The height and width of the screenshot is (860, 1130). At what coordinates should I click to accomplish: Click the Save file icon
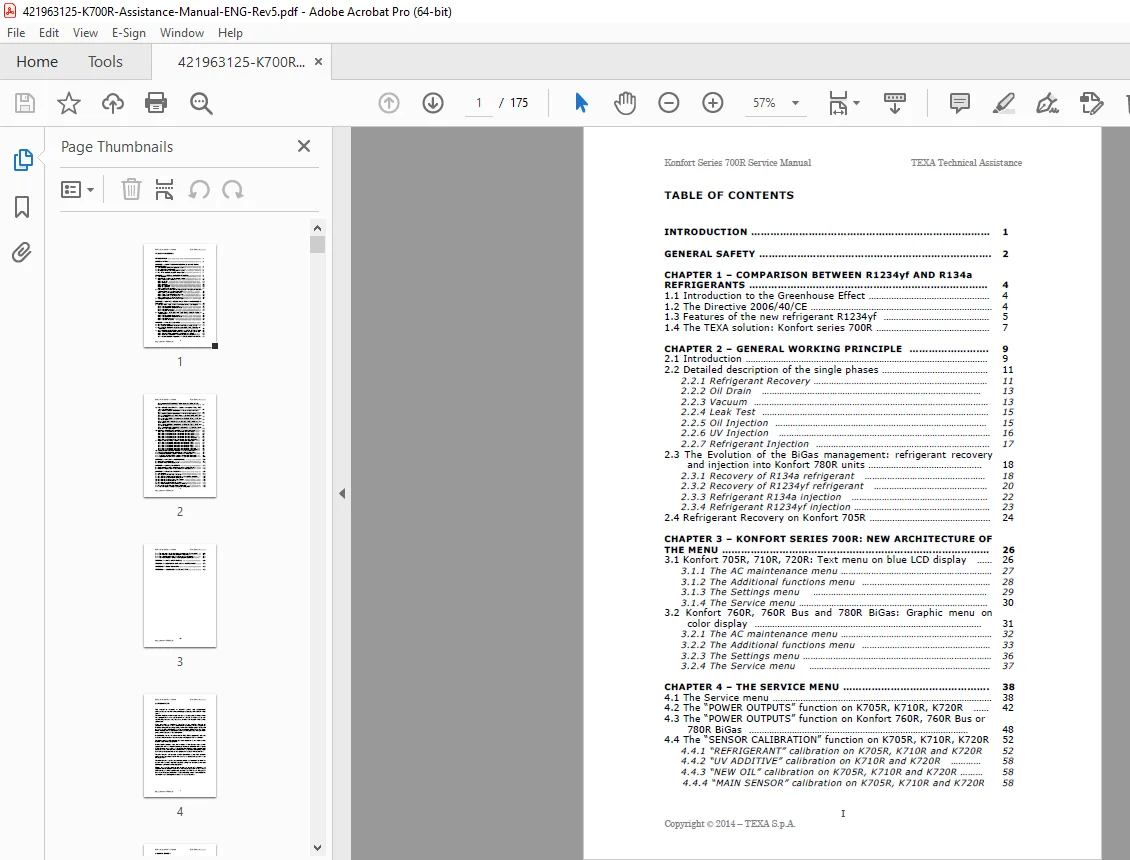pos(25,103)
